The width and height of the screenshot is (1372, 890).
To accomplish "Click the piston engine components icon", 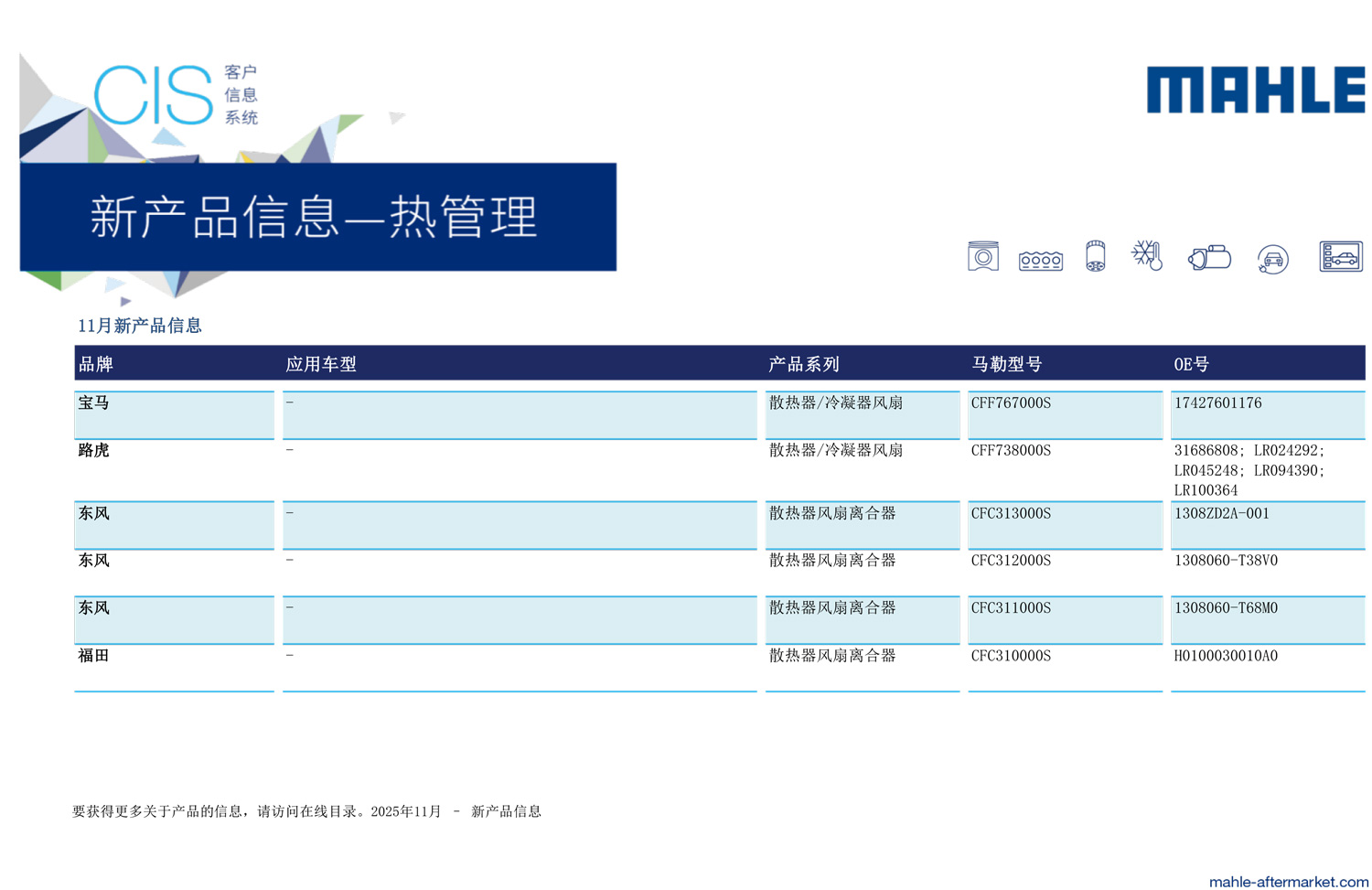I will coord(982,257).
